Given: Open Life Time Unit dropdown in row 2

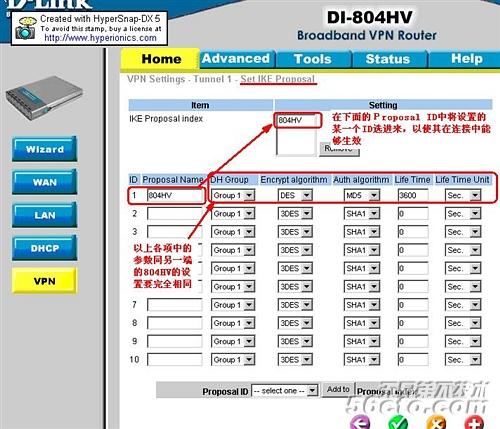Looking at the screenshot, I should click(463, 214).
